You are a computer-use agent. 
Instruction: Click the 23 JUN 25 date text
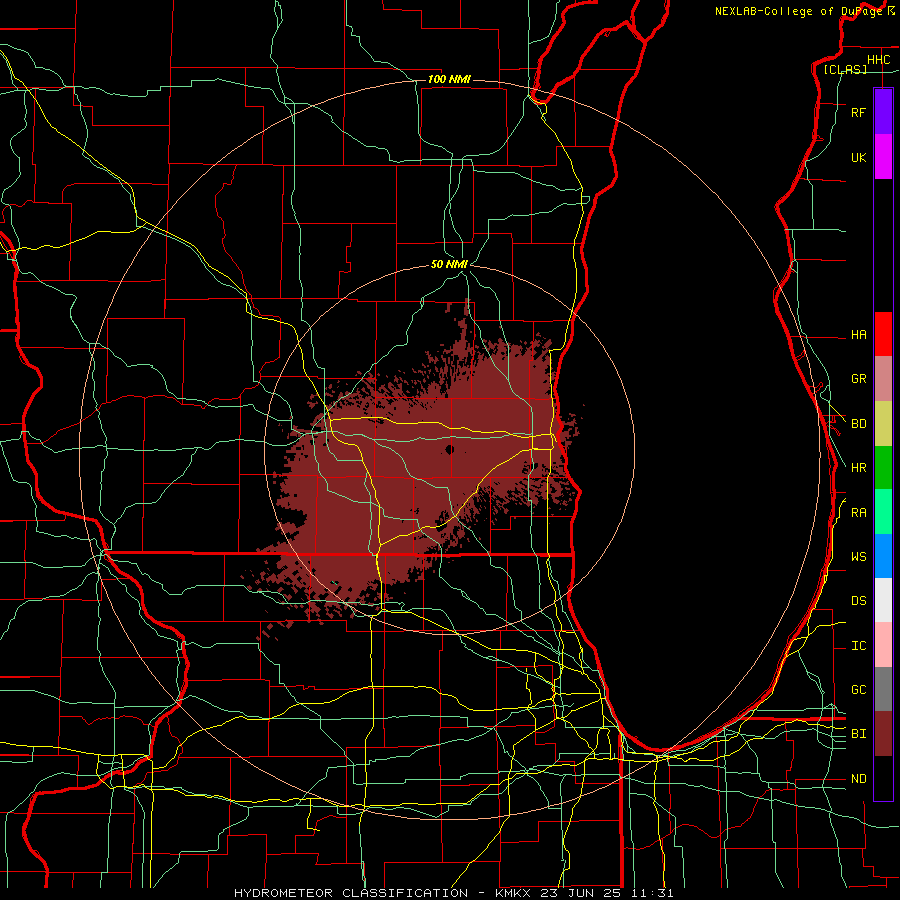[582, 893]
